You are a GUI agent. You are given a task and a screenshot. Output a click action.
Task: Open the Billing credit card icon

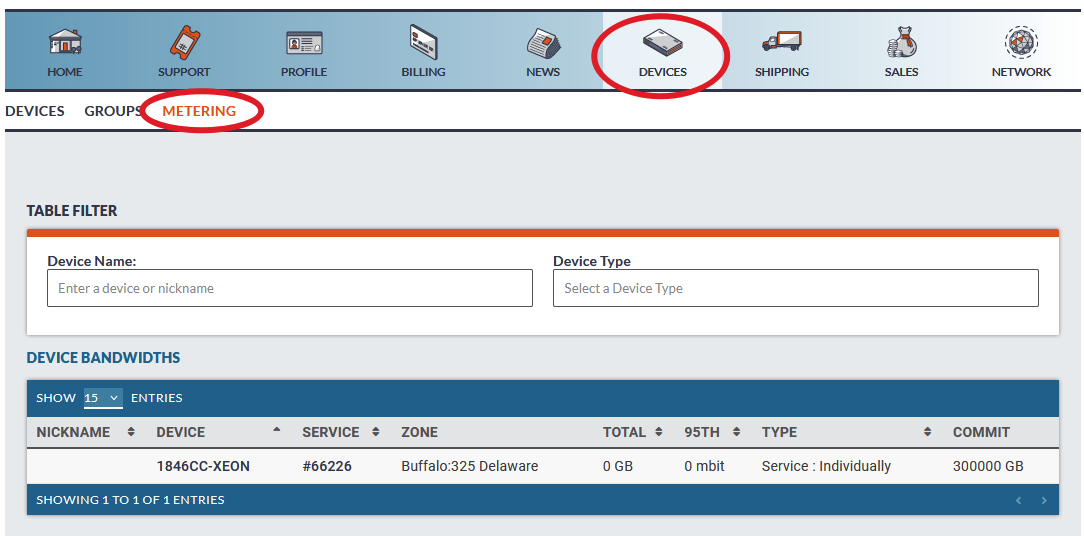tap(423, 42)
